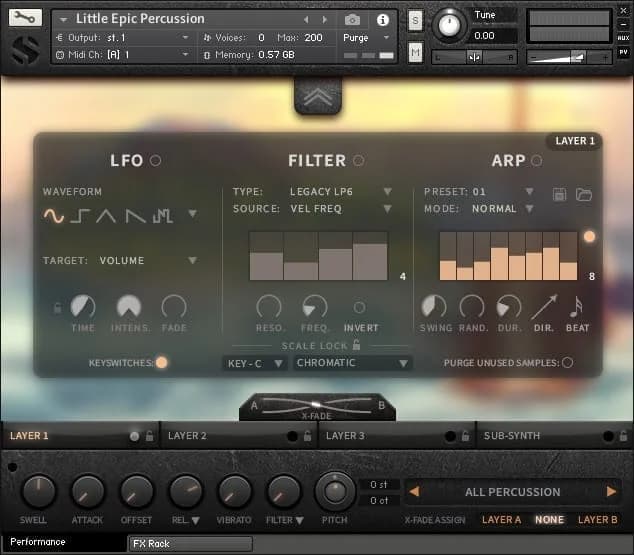
Task: Open filter TYPE Legacy LP6 dropdown
Action: point(387,191)
